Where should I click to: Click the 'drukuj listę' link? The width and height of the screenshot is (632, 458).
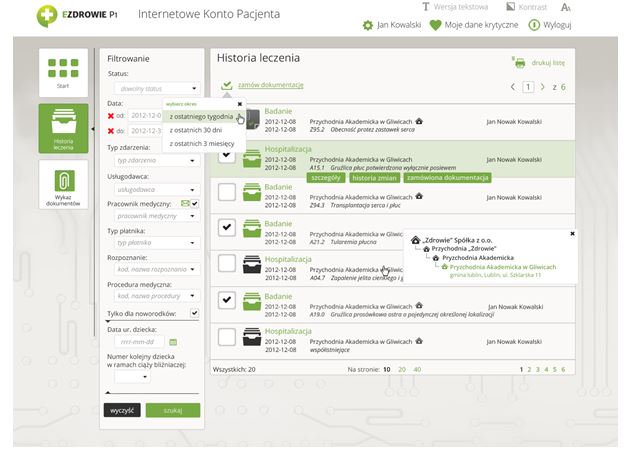pos(548,63)
